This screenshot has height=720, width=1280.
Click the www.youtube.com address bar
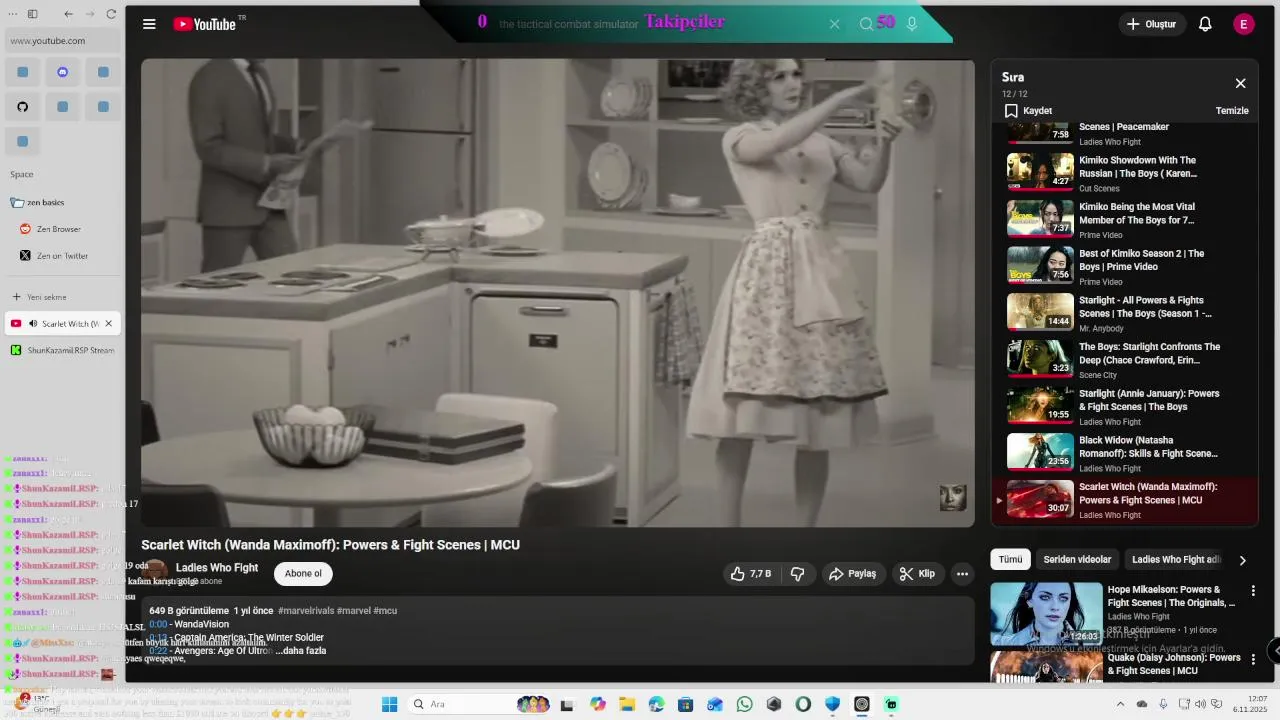pyautogui.click(x=63, y=41)
